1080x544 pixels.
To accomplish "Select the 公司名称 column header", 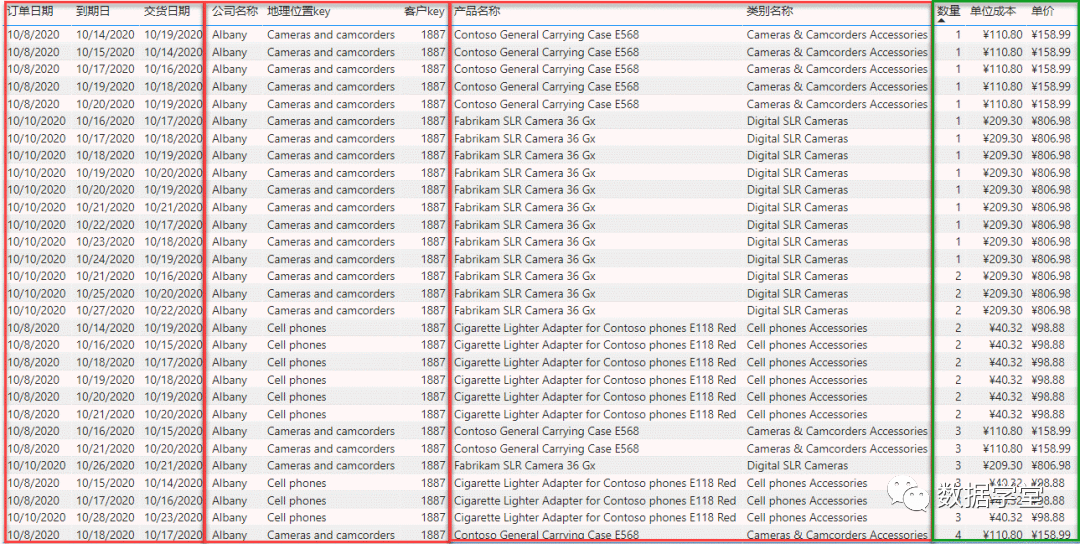I will coord(235,12).
